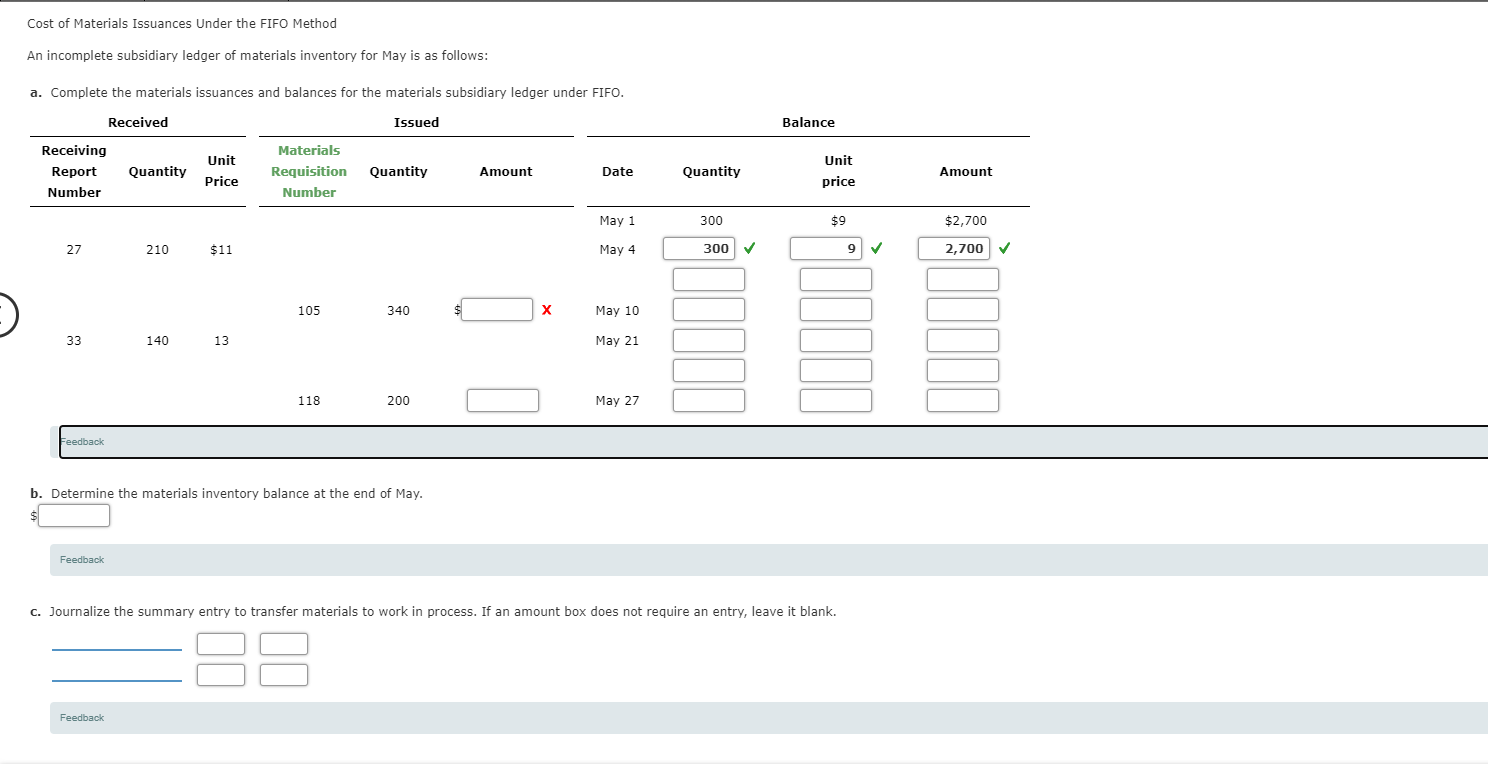Click receiving report number 27
The height and width of the screenshot is (764, 1488).
74,250
